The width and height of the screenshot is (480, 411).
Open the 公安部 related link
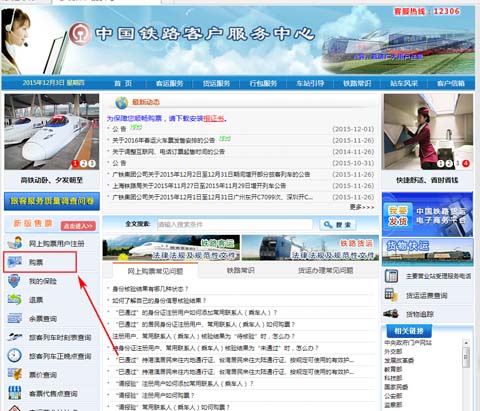[x=393, y=396]
